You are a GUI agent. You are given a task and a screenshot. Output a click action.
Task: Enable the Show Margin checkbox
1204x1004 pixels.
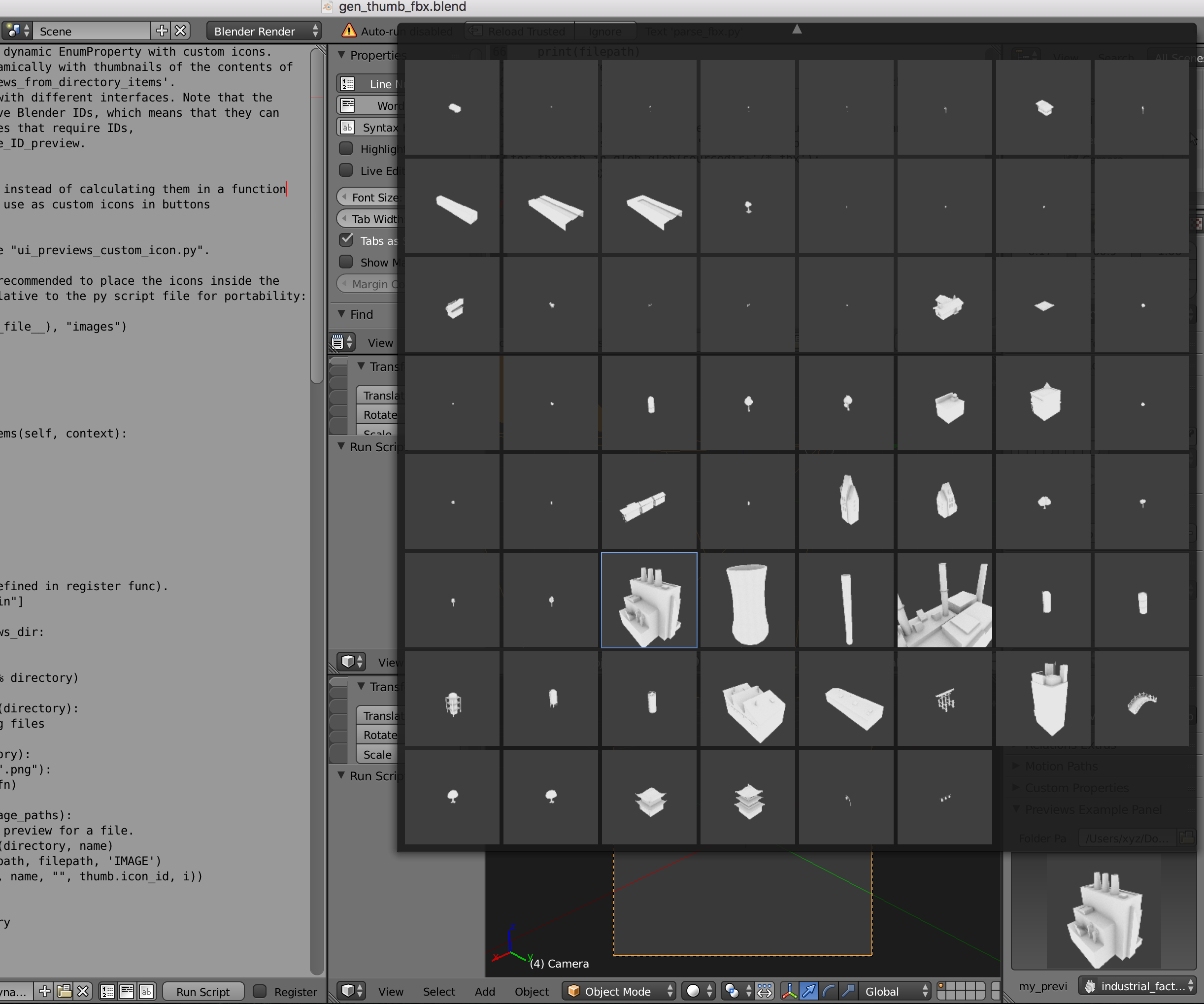(x=346, y=262)
